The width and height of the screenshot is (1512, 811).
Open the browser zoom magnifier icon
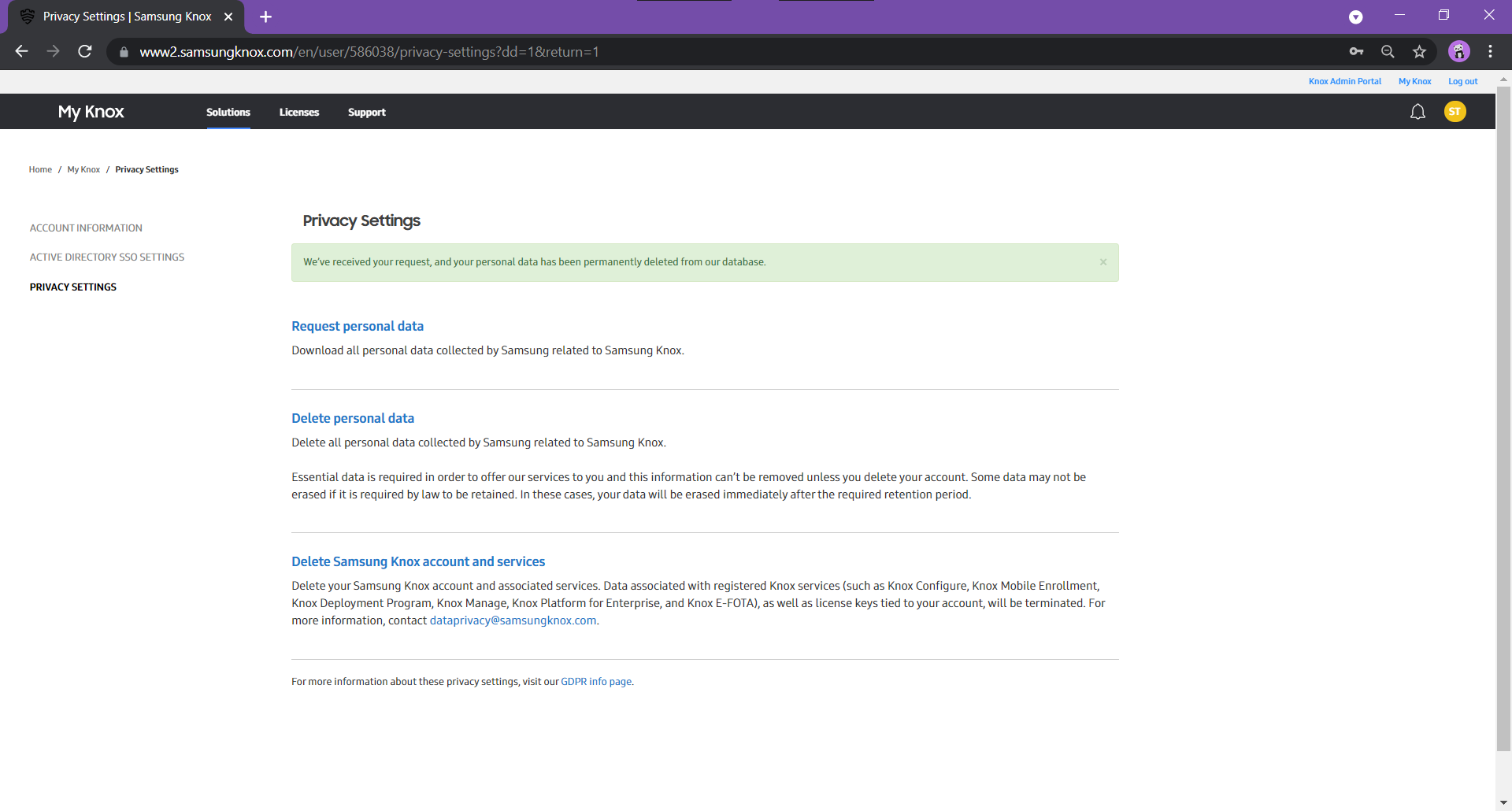pyautogui.click(x=1388, y=52)
